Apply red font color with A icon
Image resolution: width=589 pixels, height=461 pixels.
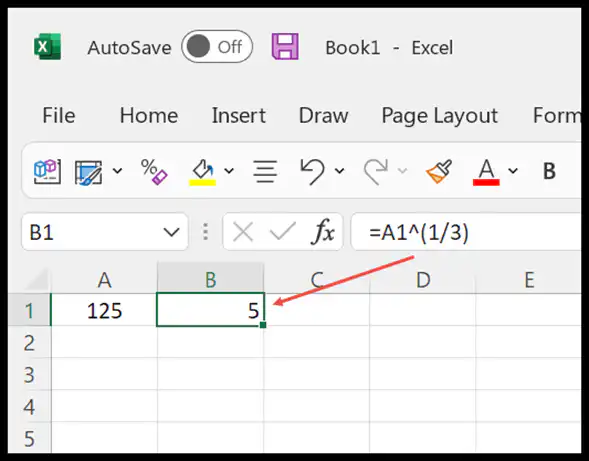(486, 172)
